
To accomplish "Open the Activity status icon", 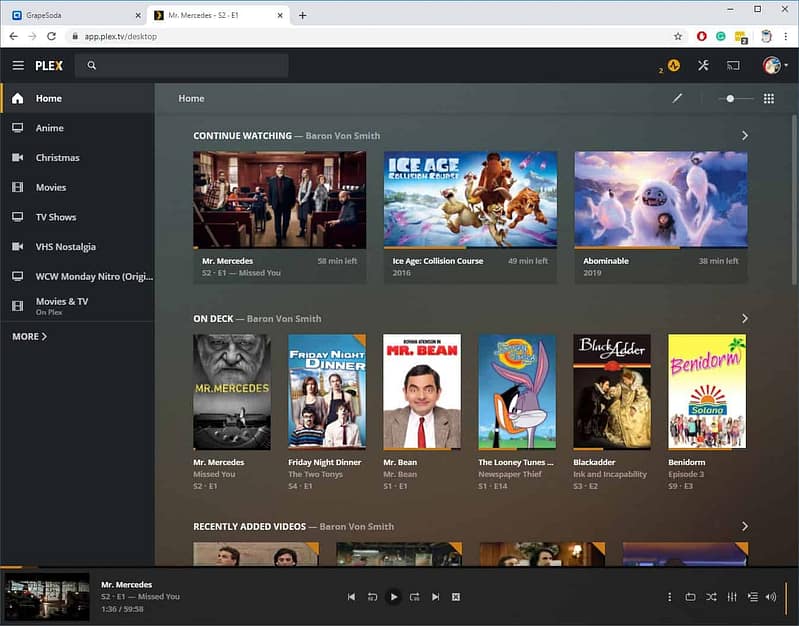I will pos(674,65).
